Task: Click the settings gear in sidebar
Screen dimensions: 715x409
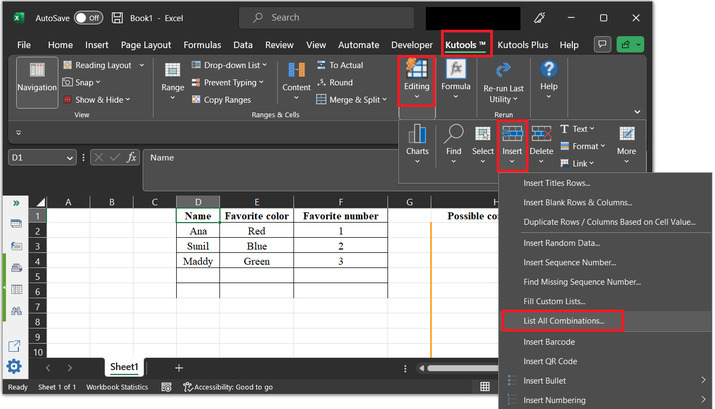Action: pyautogui.click(x=14, y=367)
